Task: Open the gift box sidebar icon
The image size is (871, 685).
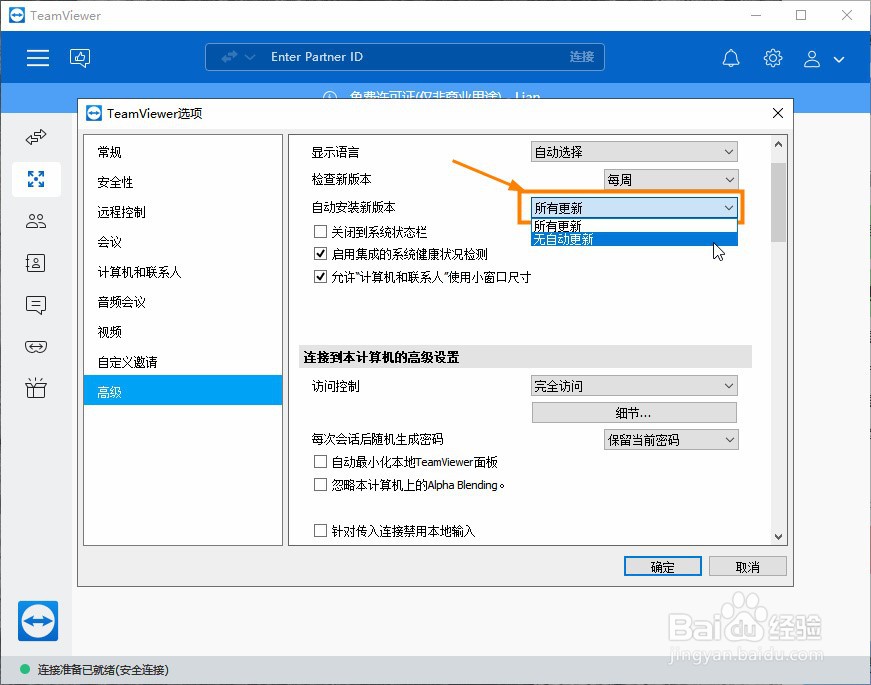Action: 36,388
